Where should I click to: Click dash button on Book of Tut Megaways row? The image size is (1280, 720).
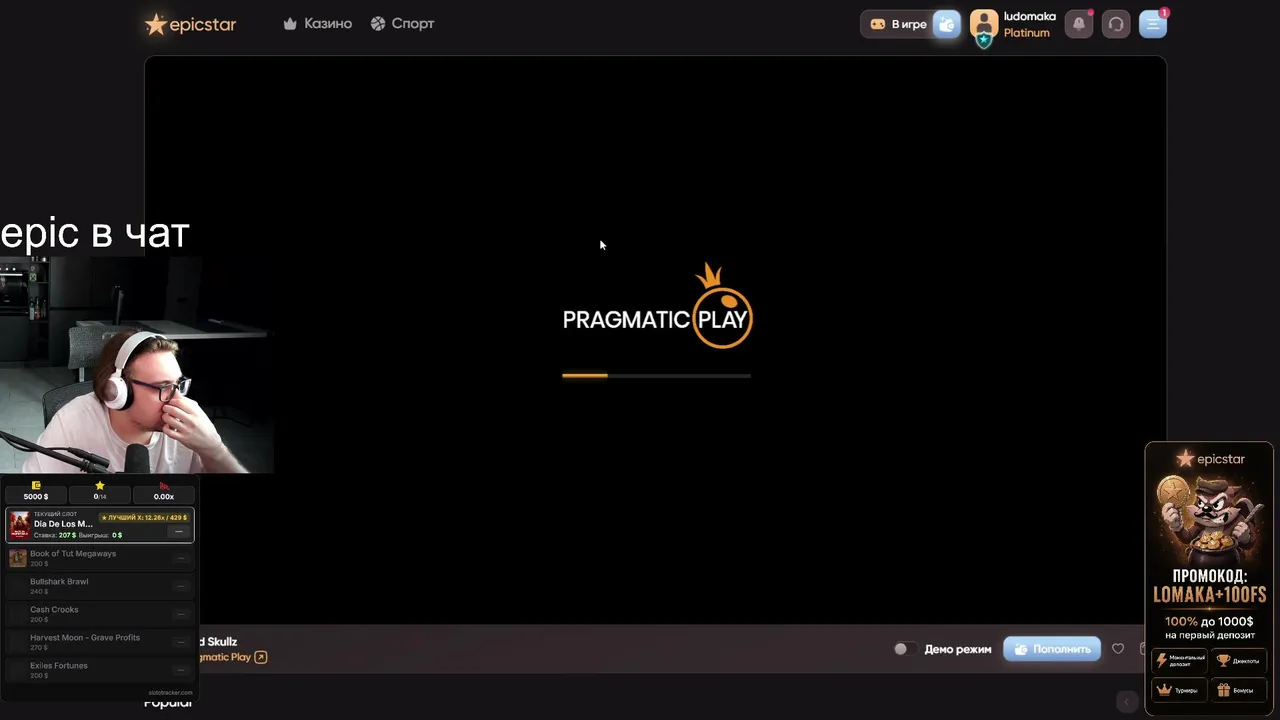click(x=180, y=558)
